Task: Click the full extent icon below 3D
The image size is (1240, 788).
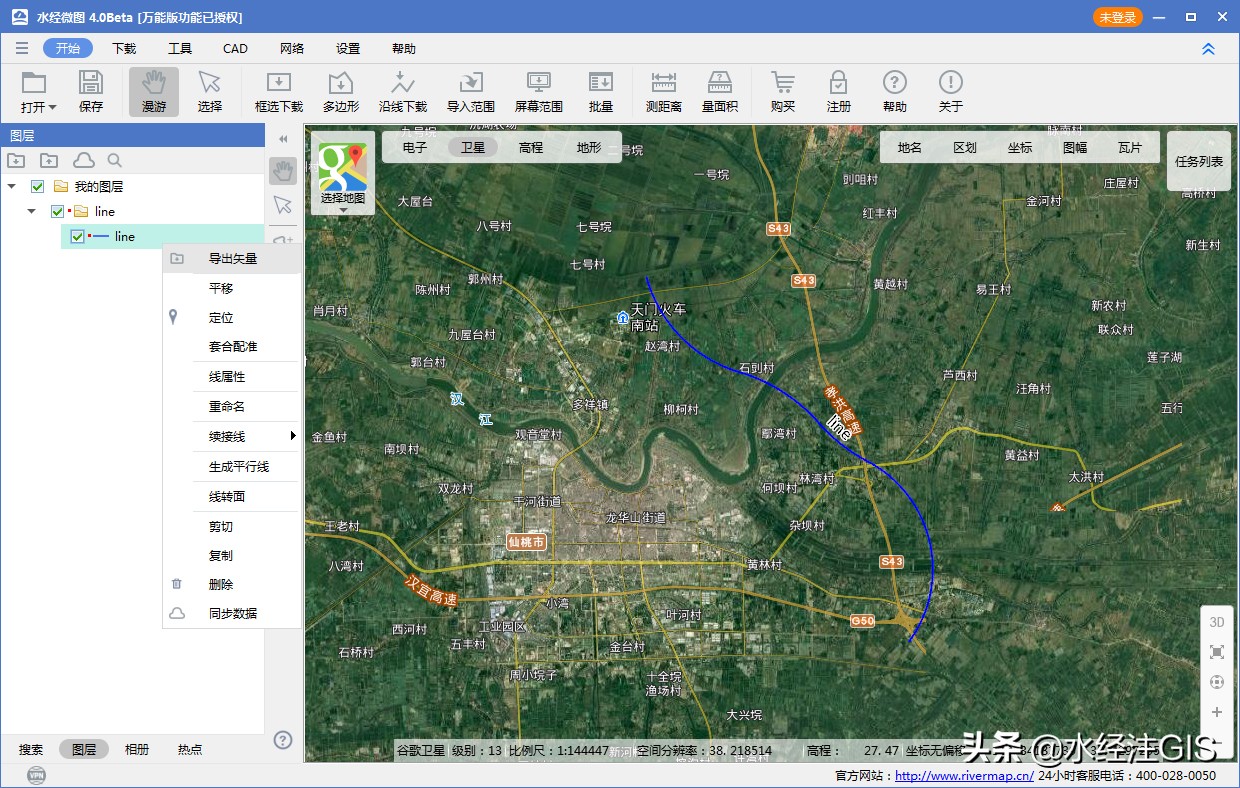Action: [1217, 652]
